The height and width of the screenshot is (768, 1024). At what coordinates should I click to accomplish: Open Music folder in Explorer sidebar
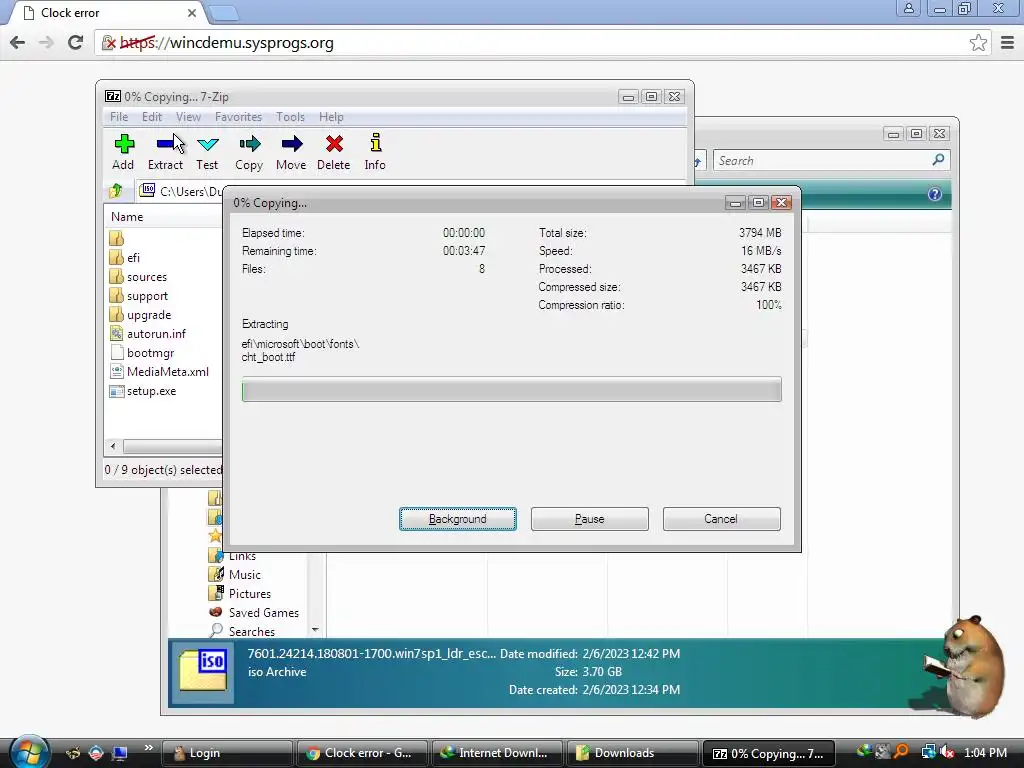pos(244,575)
